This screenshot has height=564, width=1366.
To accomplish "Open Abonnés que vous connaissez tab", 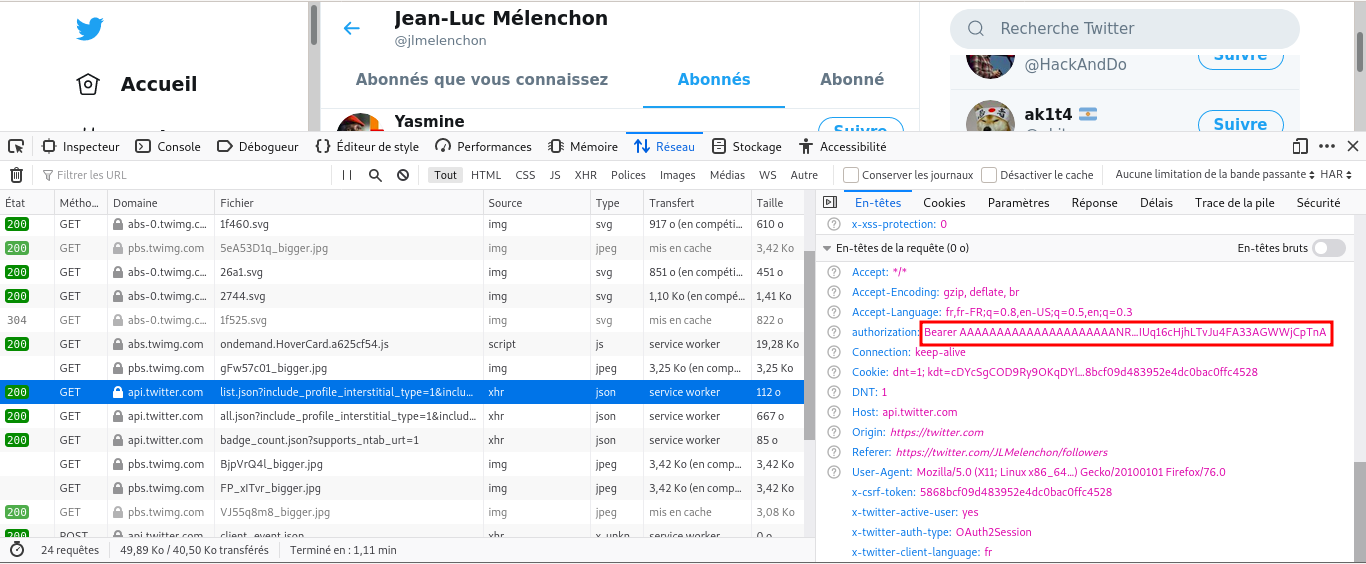I will coord(482,79).
